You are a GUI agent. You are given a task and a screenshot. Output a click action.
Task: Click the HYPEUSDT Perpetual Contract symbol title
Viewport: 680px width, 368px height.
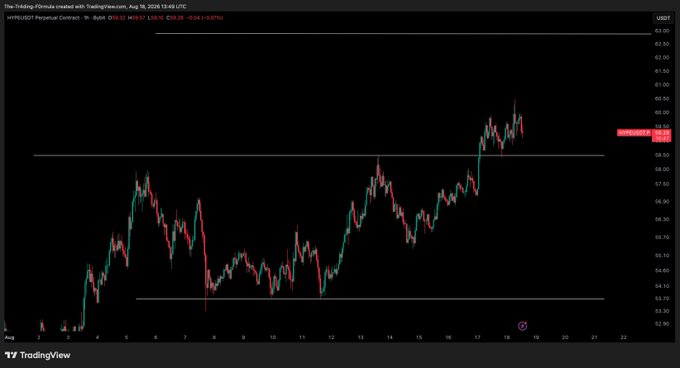[x=43, y=18]
